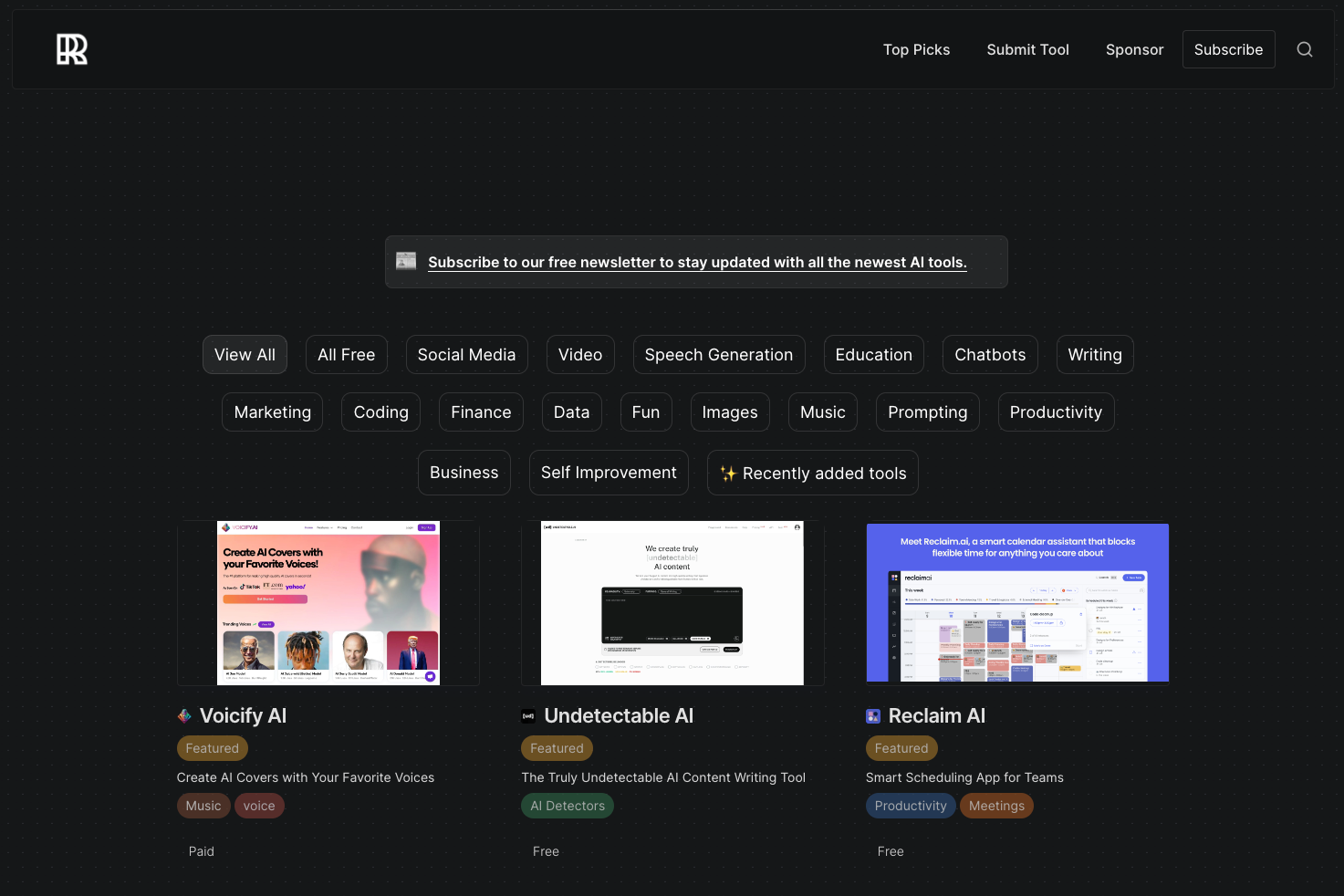Open the Undetectable AI title link

pos(619,716)
